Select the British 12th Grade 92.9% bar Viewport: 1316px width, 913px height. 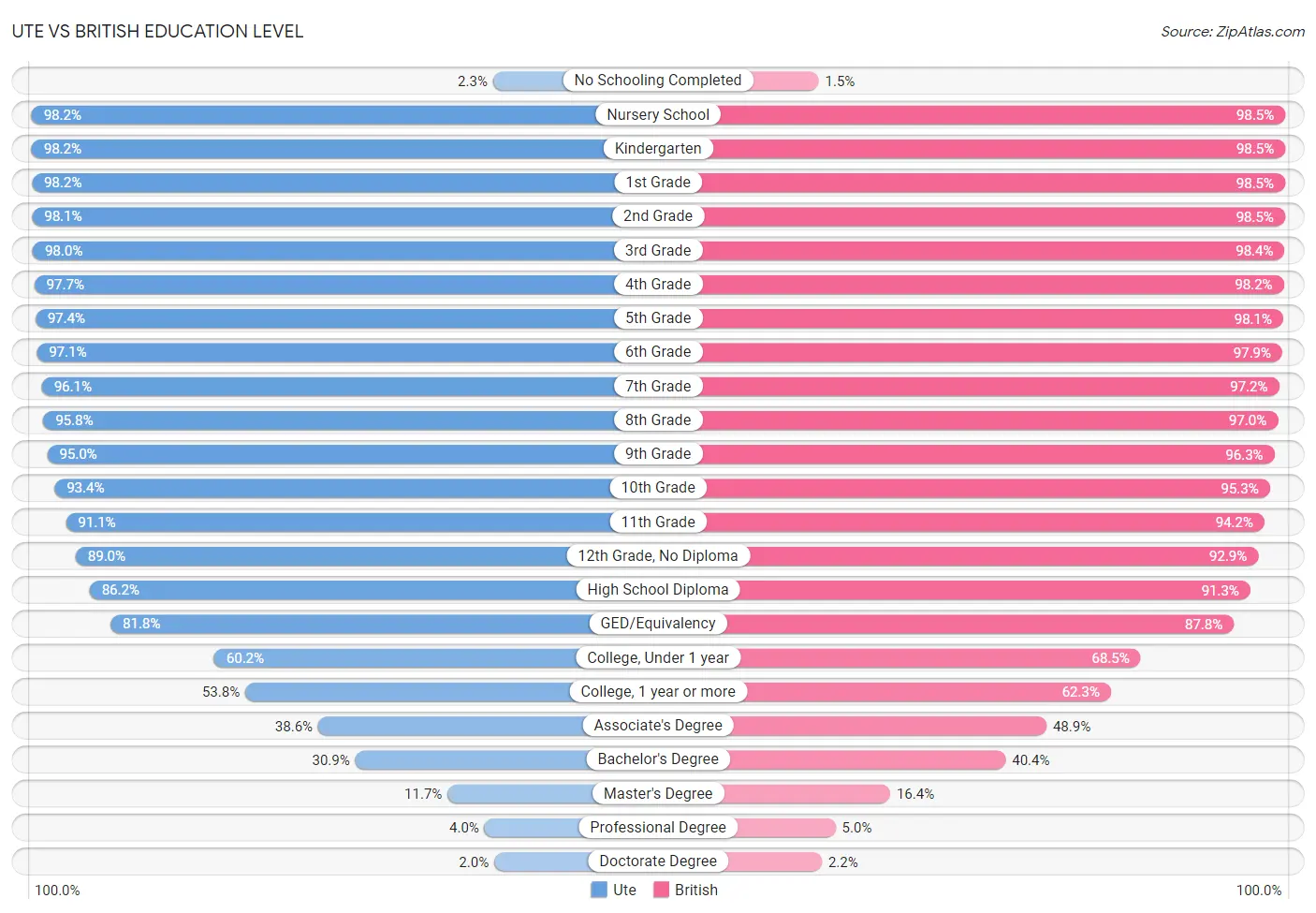pyautogui.click(x=1003, y=556)
